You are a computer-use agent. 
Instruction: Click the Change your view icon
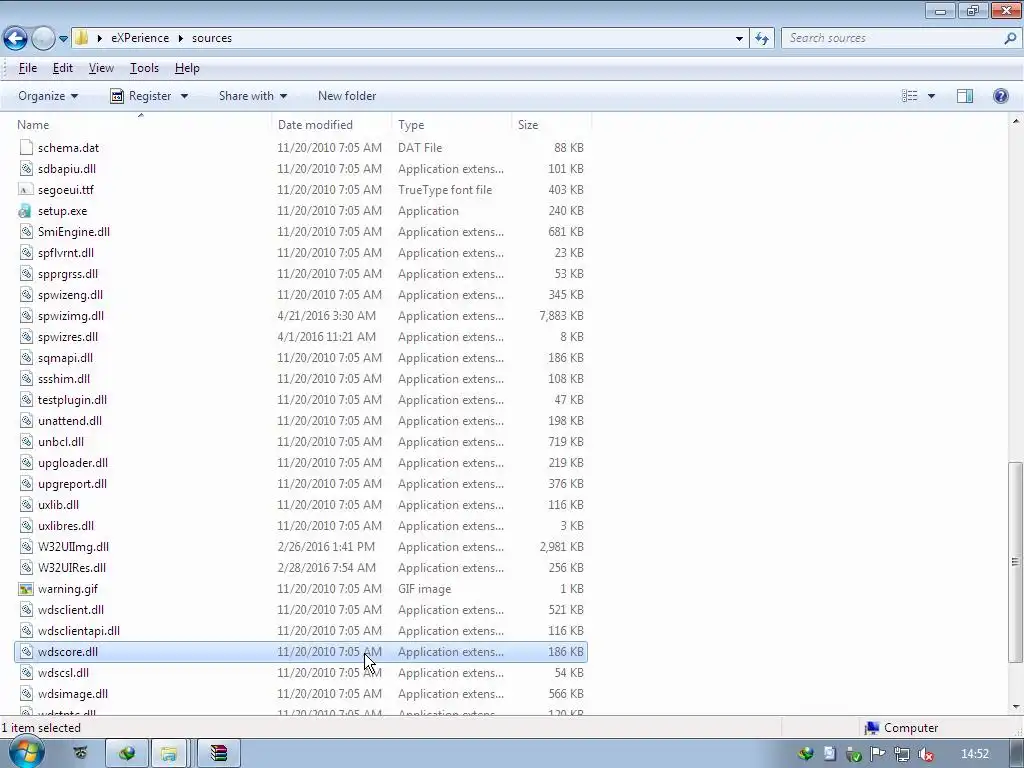(910, 96)
